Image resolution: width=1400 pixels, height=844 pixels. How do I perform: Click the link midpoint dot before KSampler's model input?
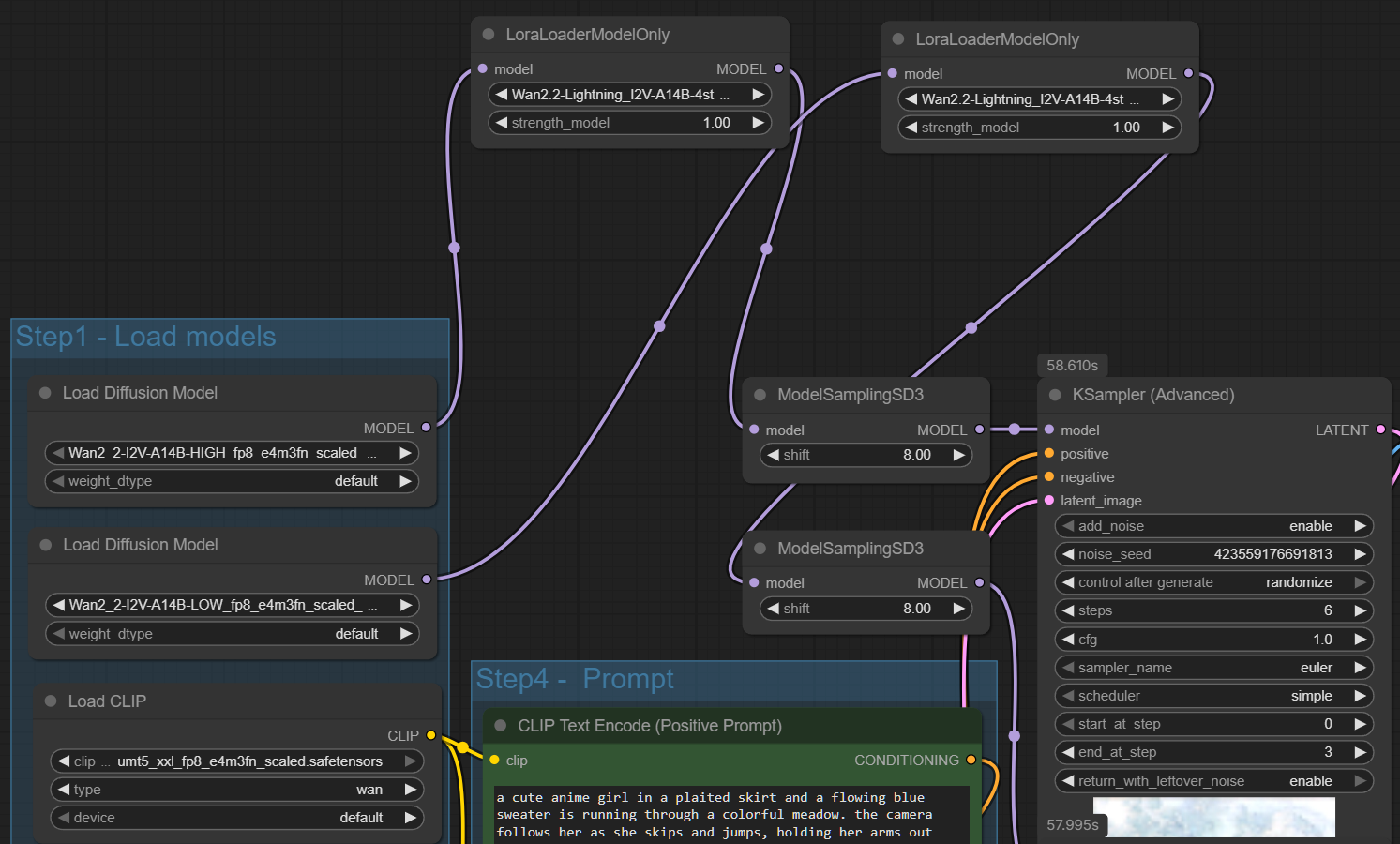(x=1015, y=430)
